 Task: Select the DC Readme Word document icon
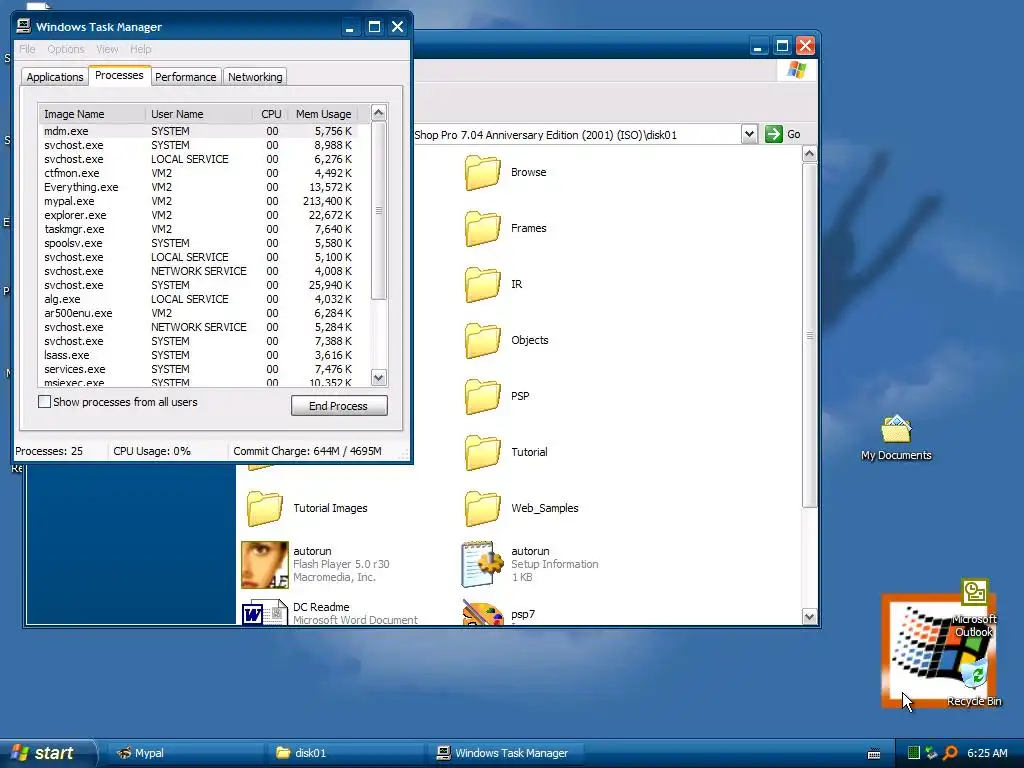coord(264,613)
